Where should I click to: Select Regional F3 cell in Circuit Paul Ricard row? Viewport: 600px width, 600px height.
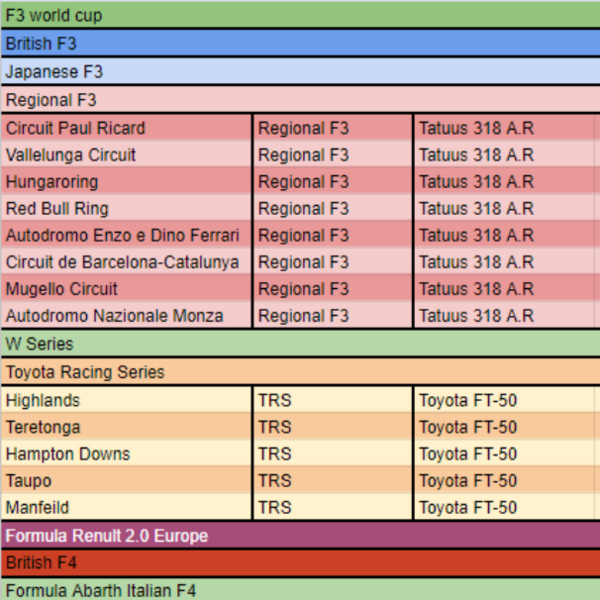333,128
